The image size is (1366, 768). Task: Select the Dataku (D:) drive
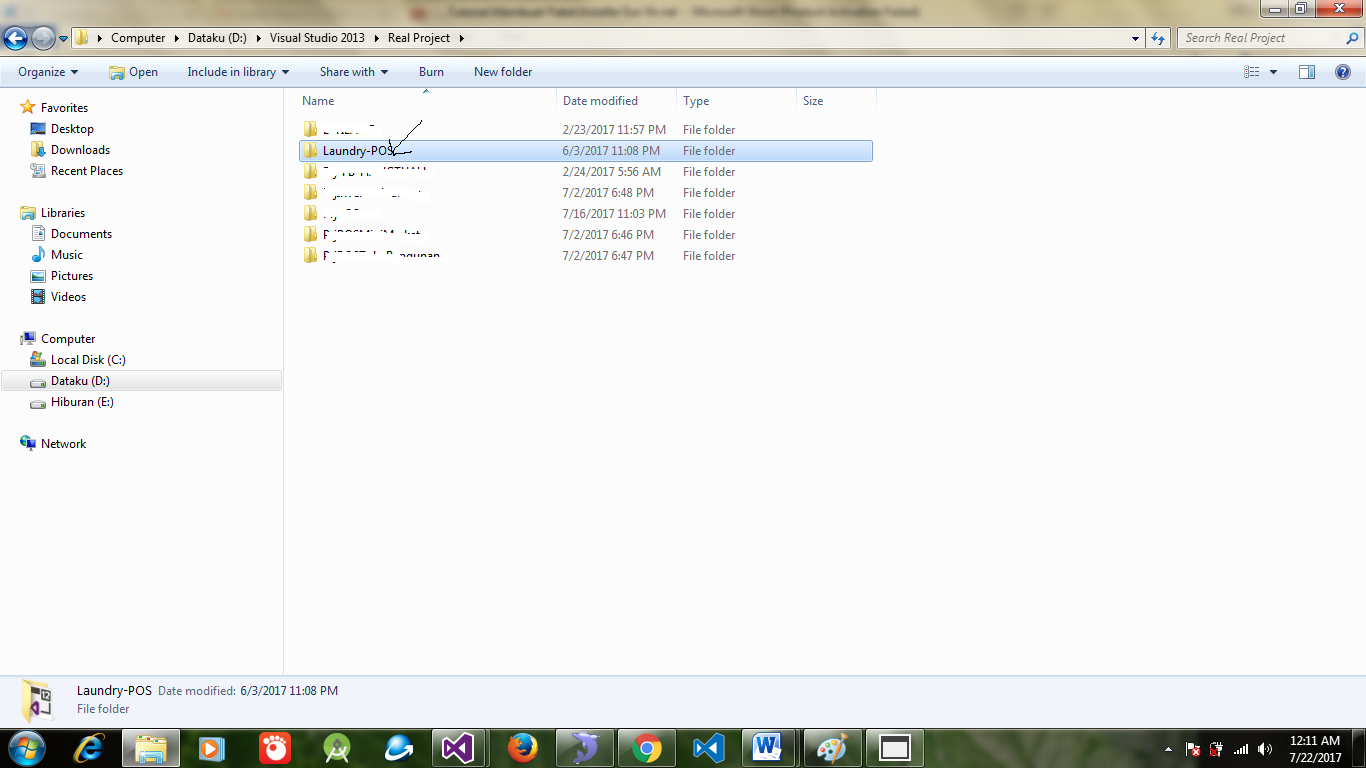point(80,380)
